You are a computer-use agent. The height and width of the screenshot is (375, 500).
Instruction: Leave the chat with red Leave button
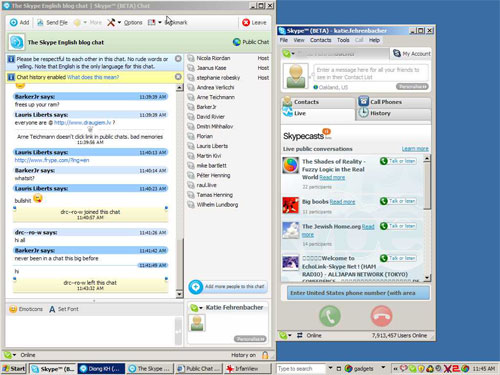click(x=254, y=22)
